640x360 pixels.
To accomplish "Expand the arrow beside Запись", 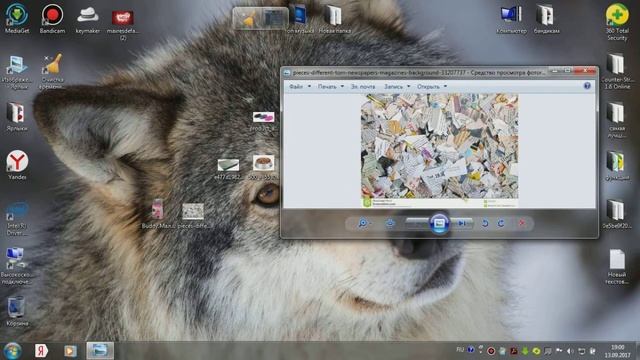I will 408,87.
